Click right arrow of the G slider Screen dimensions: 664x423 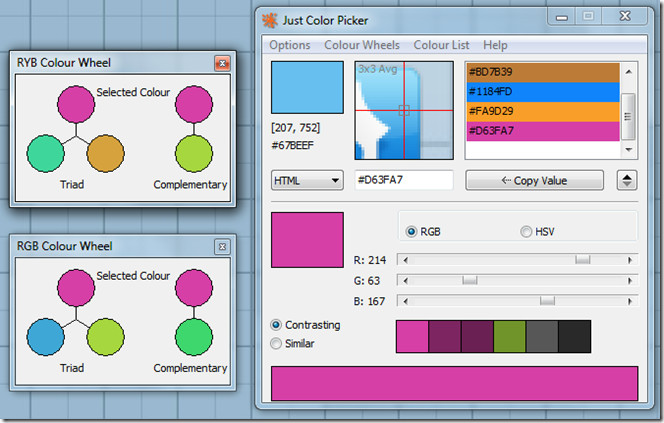coord(630,280)
